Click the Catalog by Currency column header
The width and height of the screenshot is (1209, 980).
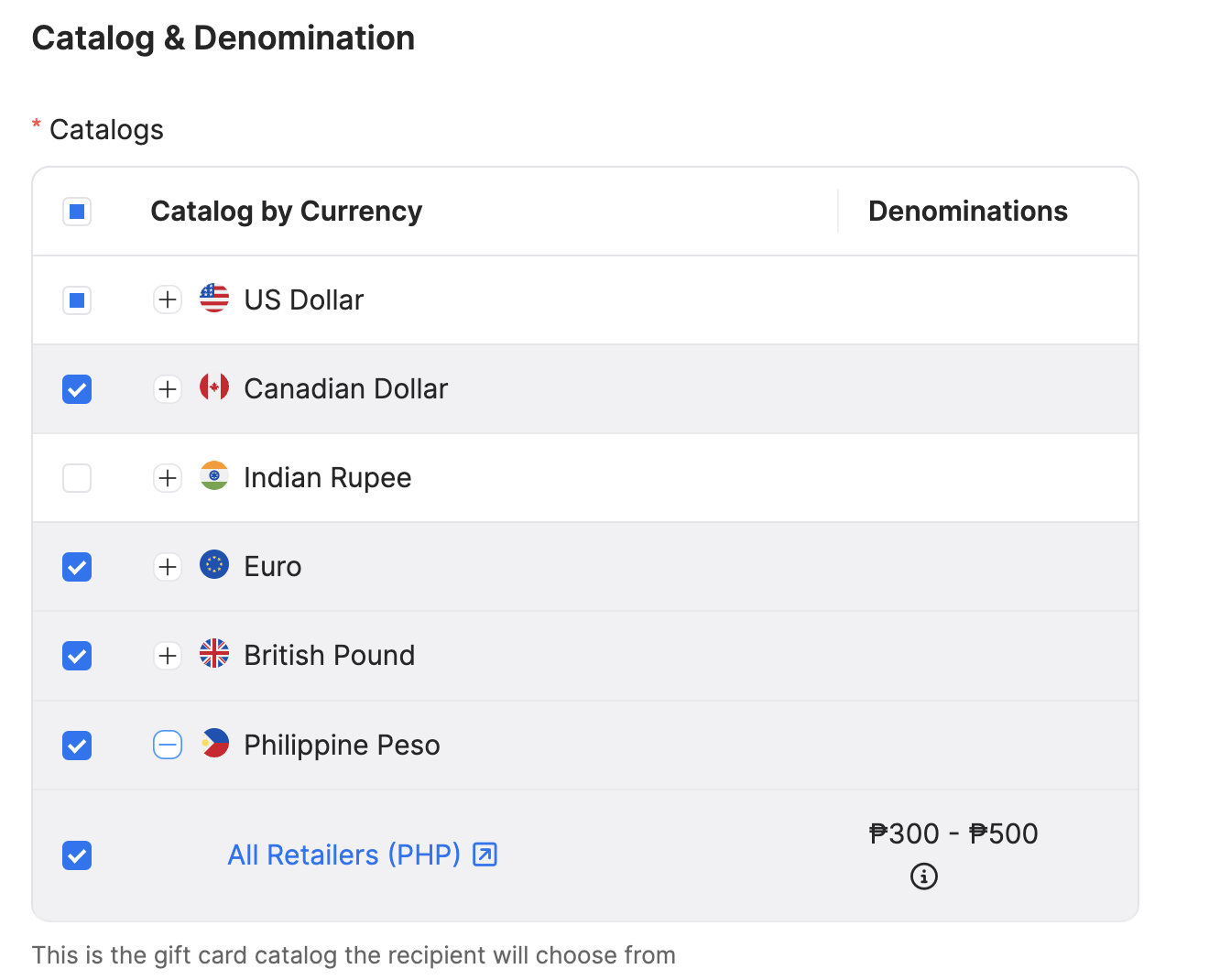(x=286, y=211)
